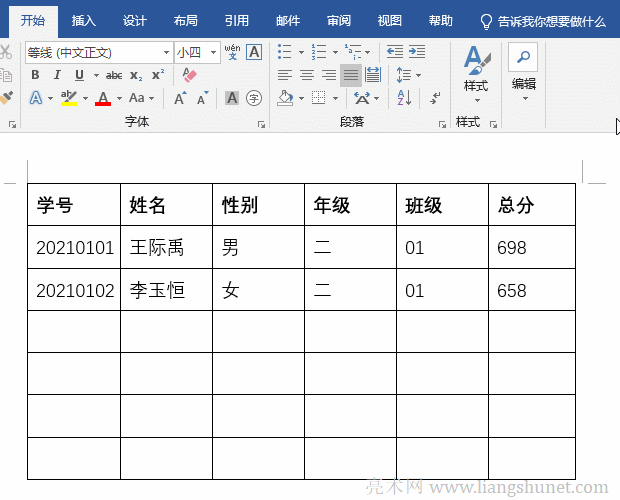Click the 学号 header cell
Viewport: 620px width, 500px height.
pos(74,205)
